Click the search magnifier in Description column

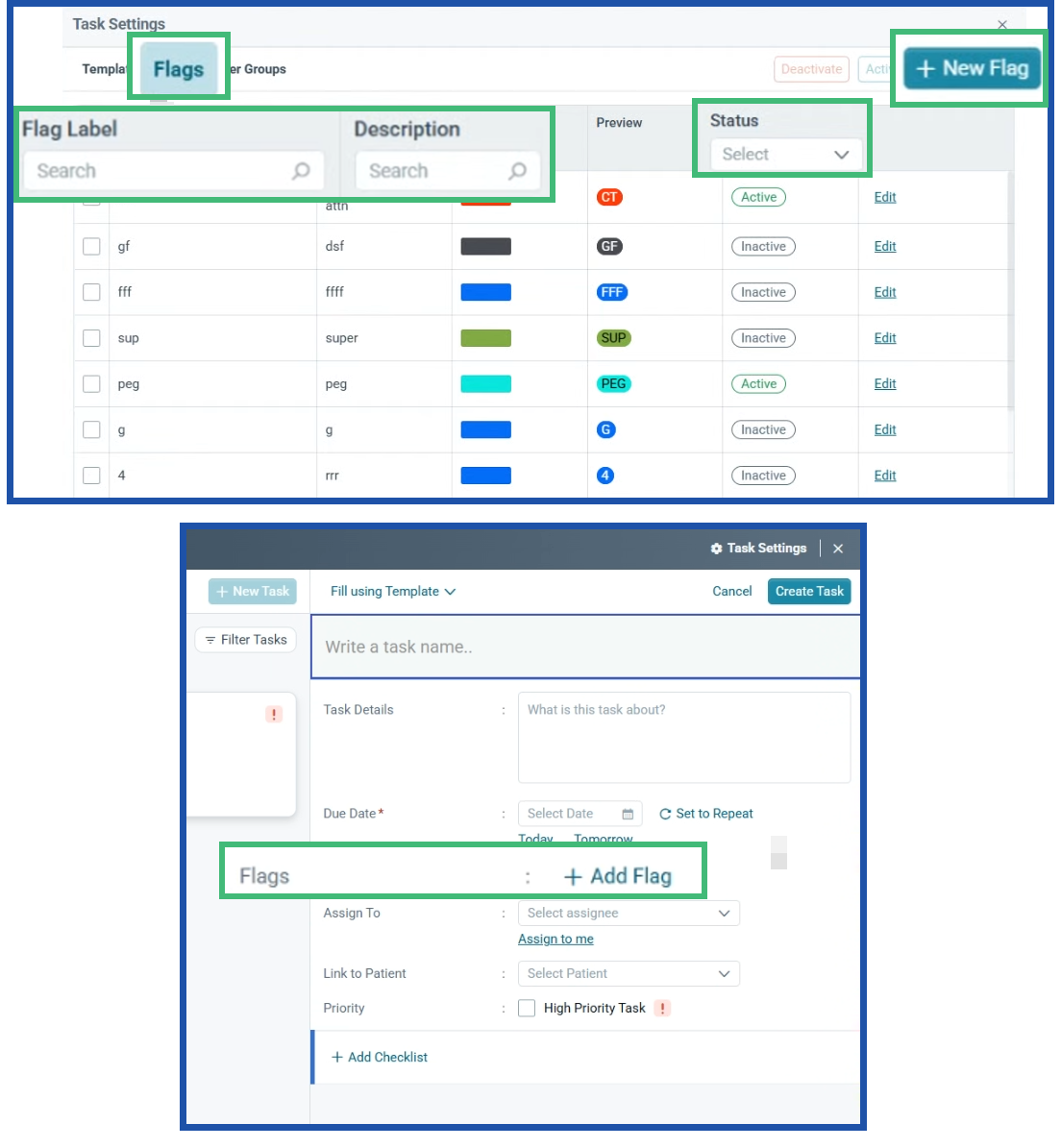[x=519, y=170]
